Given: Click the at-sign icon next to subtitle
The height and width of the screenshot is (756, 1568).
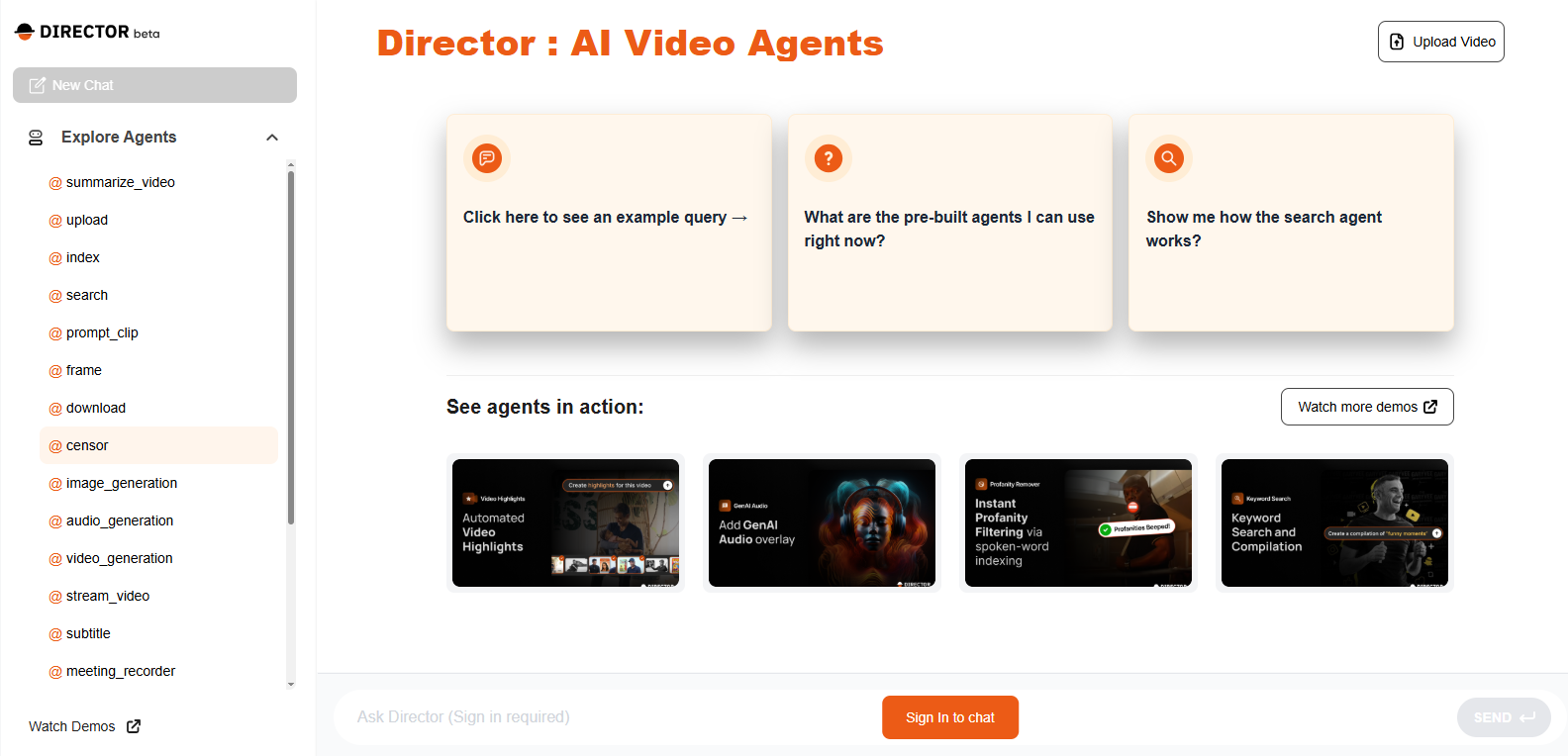Looking at the screenshot, I should [x=55, y=634].
